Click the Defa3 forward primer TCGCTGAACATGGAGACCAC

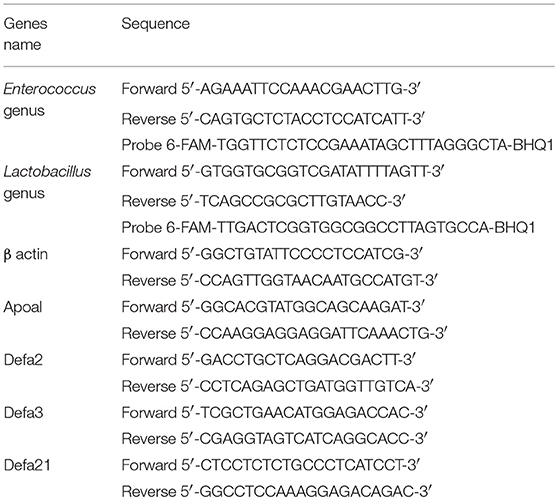click(x=274, y=413)
